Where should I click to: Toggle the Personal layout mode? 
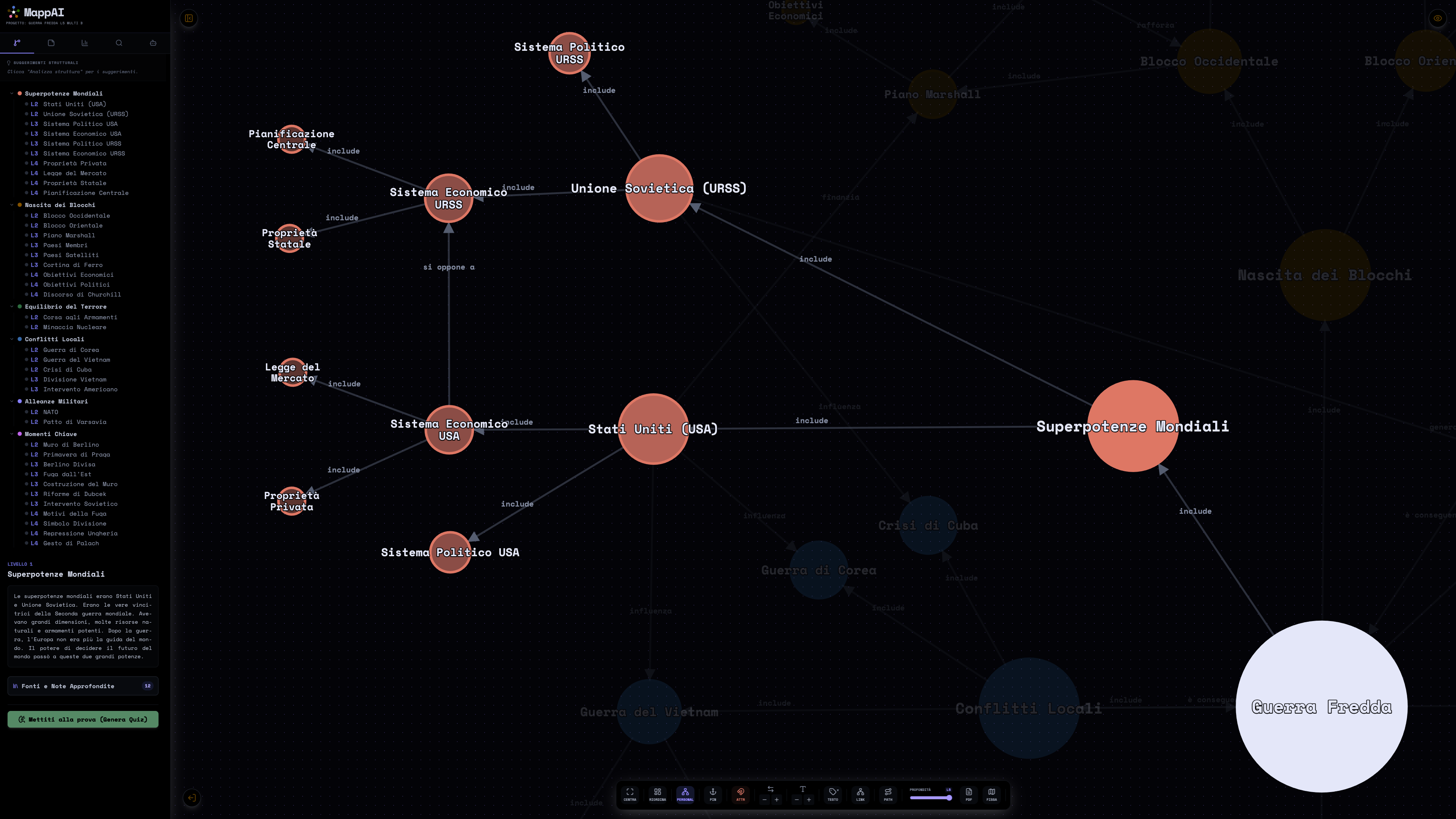pos(685,794)
